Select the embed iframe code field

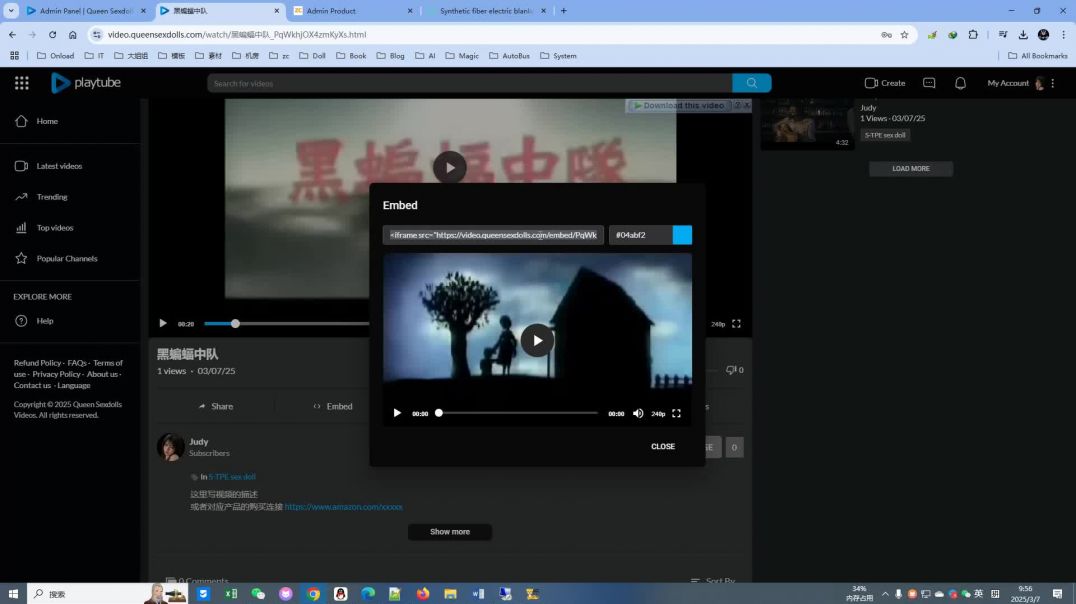[x=493, y=235]
